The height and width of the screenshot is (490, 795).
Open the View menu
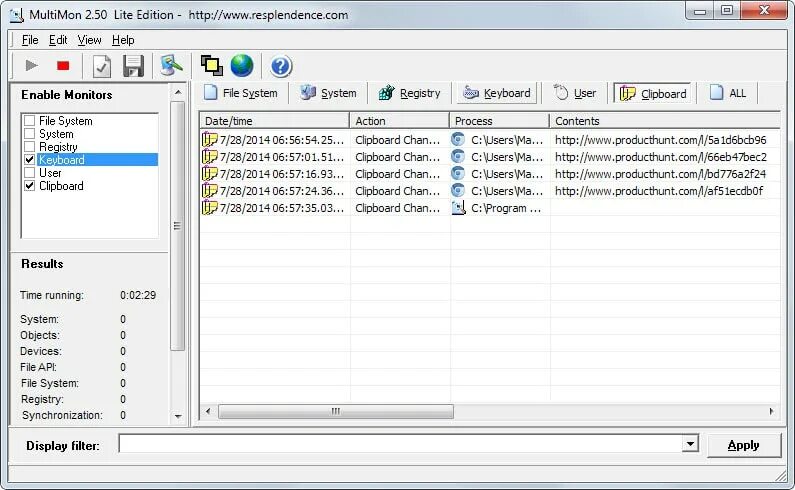(x=89, y=40)
